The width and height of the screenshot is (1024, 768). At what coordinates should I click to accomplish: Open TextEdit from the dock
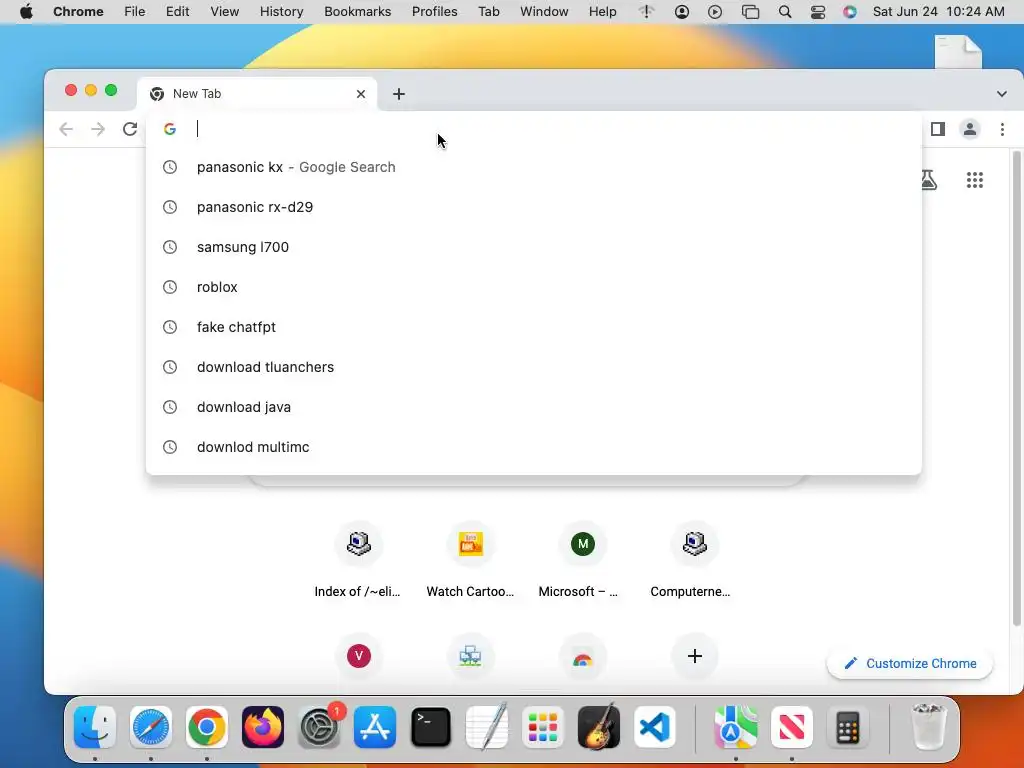pos(487,727)
